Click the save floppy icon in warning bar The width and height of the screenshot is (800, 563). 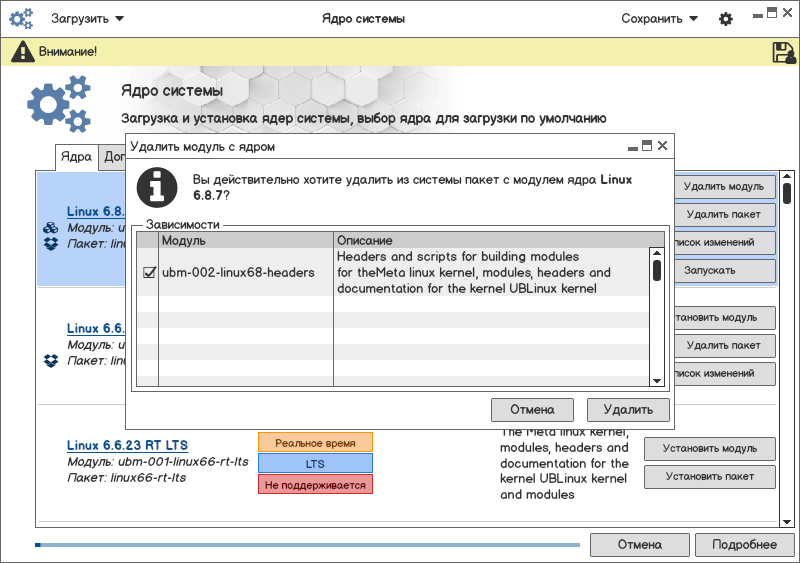click(783, 52)
